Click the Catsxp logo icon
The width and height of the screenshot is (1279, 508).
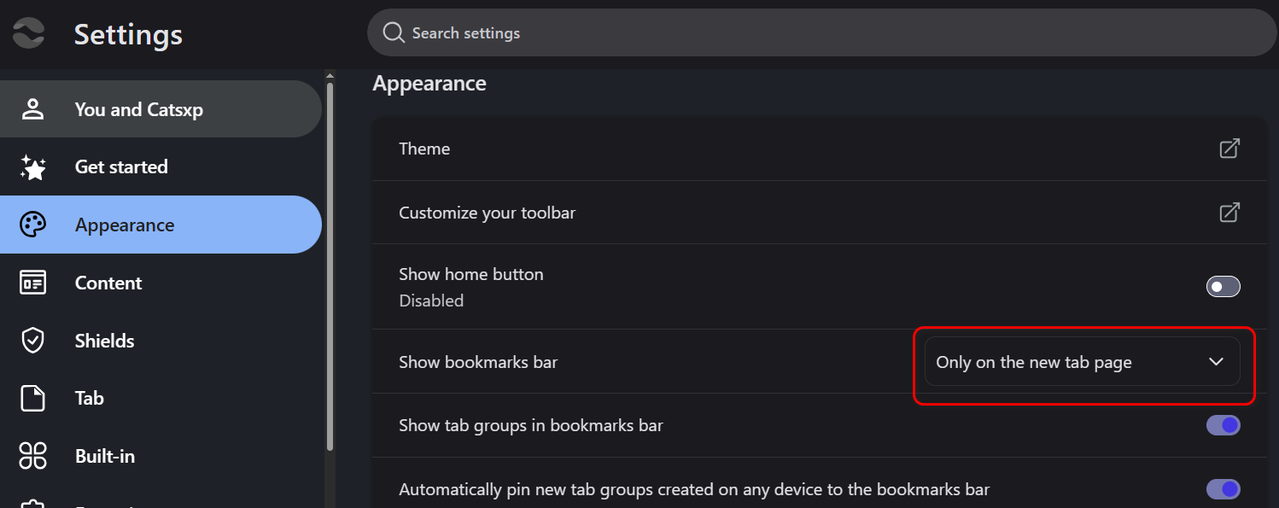tap(28, 33)
